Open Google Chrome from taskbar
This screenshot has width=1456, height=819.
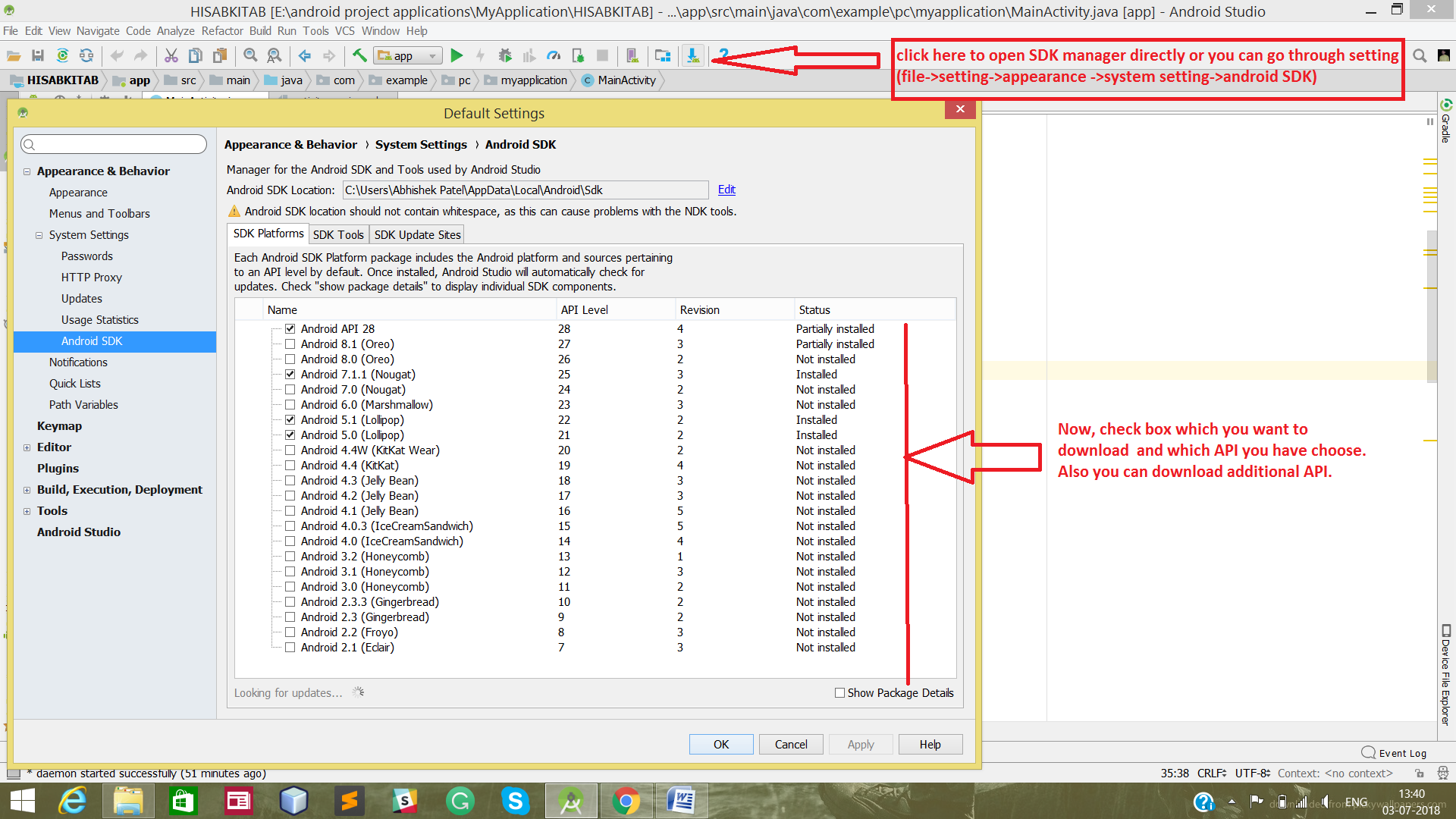pyautogui.click(x=626, y=801)
